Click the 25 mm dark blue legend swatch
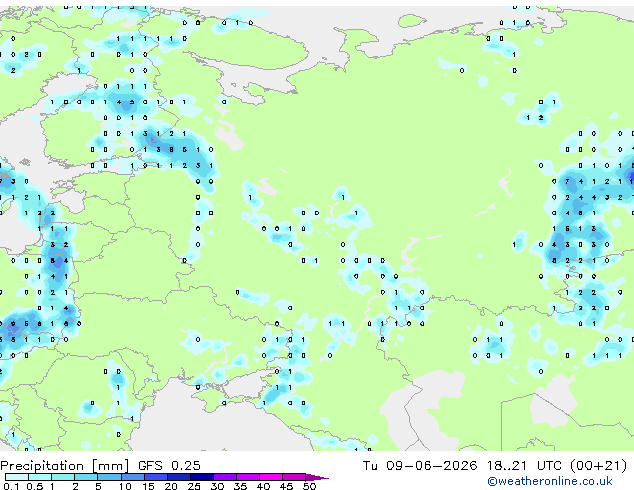The width and height of the screenshot is (634, 490). click(x=202, y=477)
